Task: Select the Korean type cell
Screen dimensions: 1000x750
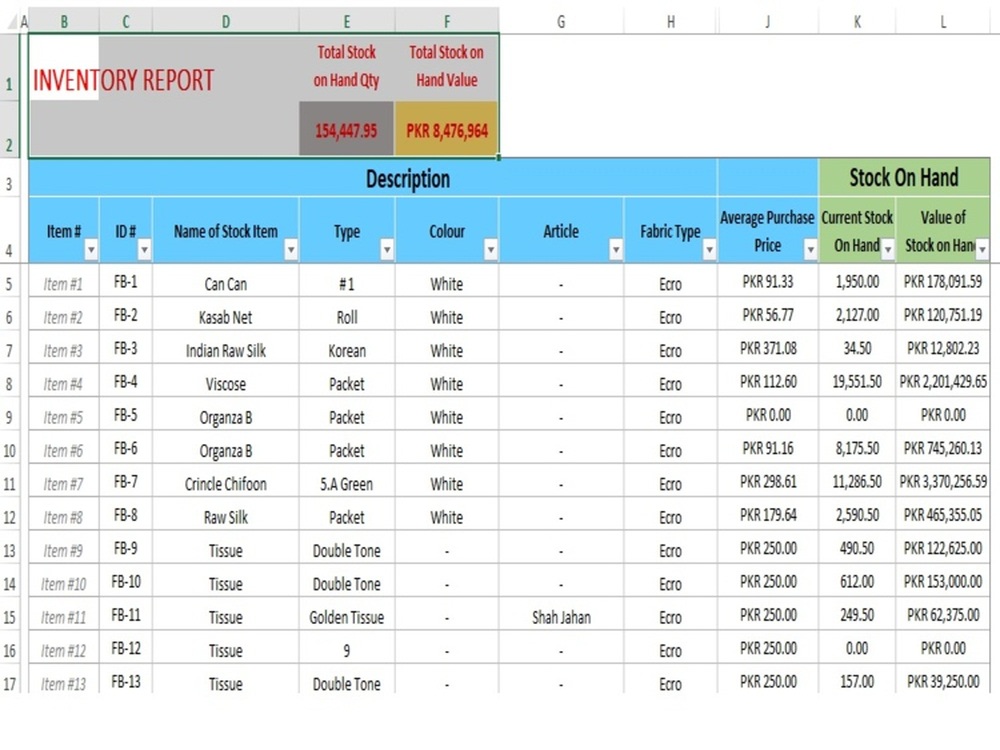Action: (347, 348)
